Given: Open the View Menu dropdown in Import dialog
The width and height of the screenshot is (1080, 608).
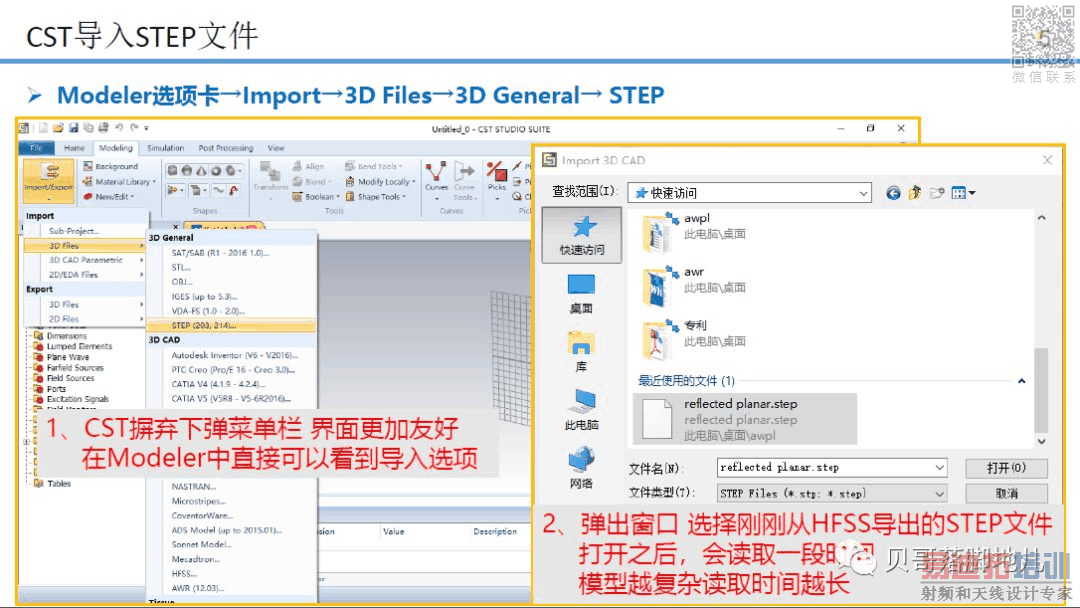Looking at the screenshot, I should pos(964,193).
